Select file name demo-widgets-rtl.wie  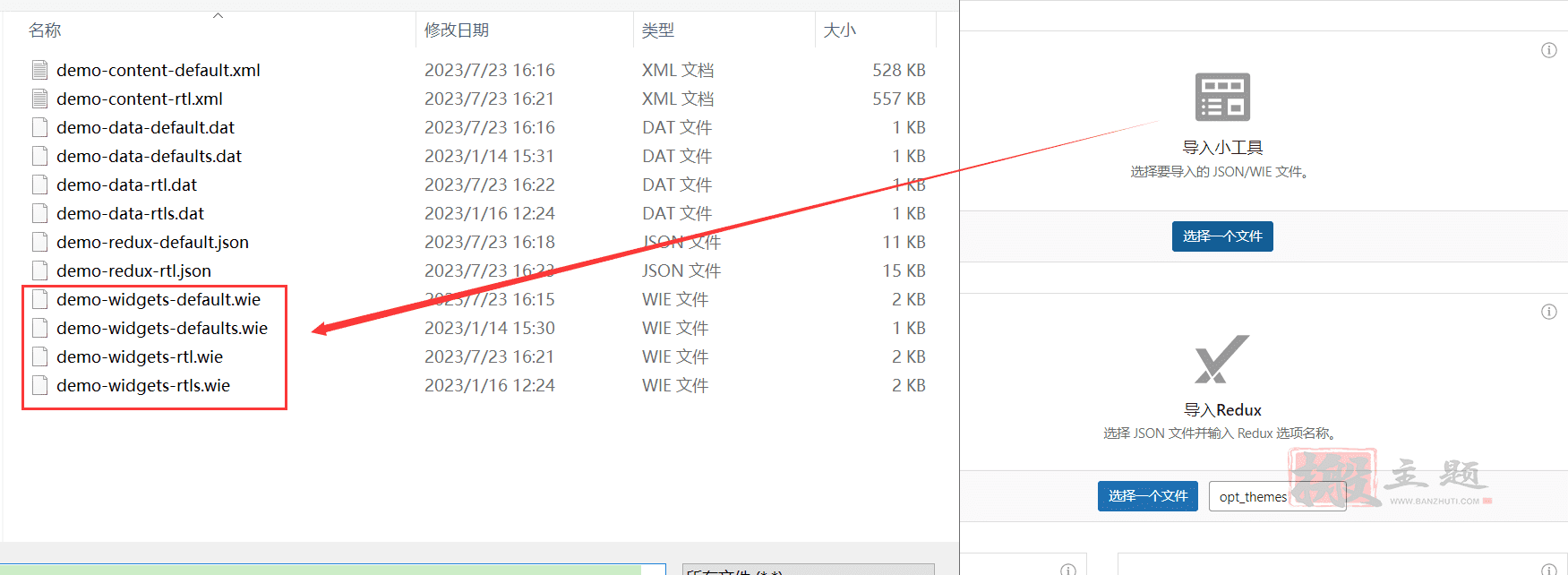pyautogui.click(x=140, y=356)
